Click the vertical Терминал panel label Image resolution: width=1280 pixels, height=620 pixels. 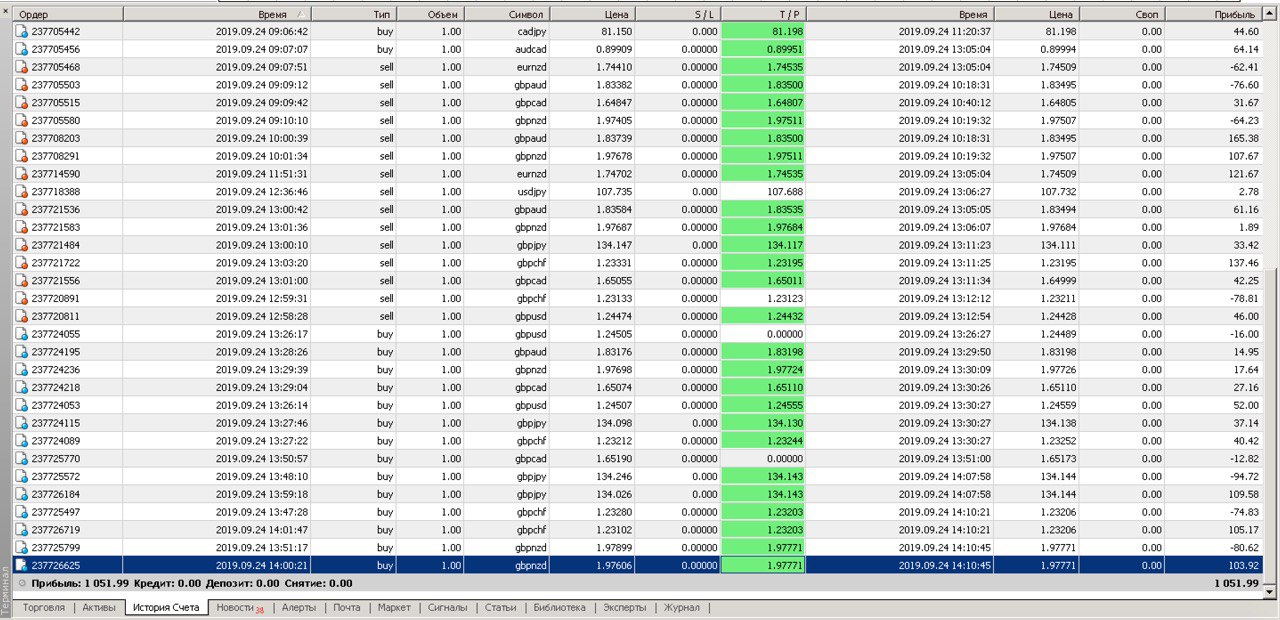tap(6, 590)
